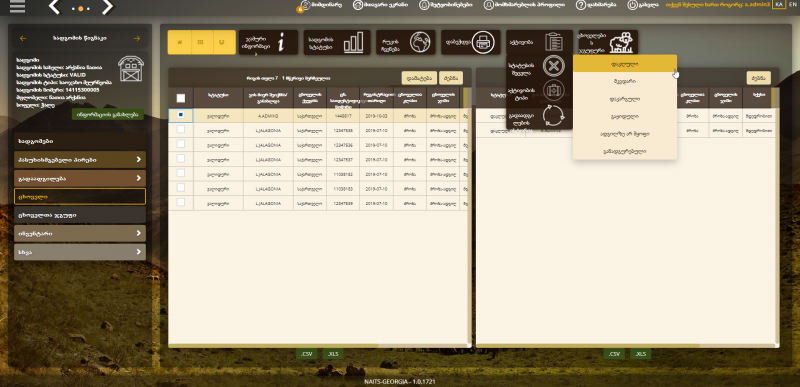The image size is (800, 387).
Task: Click the search button above left table
Action: coord(451,78)
